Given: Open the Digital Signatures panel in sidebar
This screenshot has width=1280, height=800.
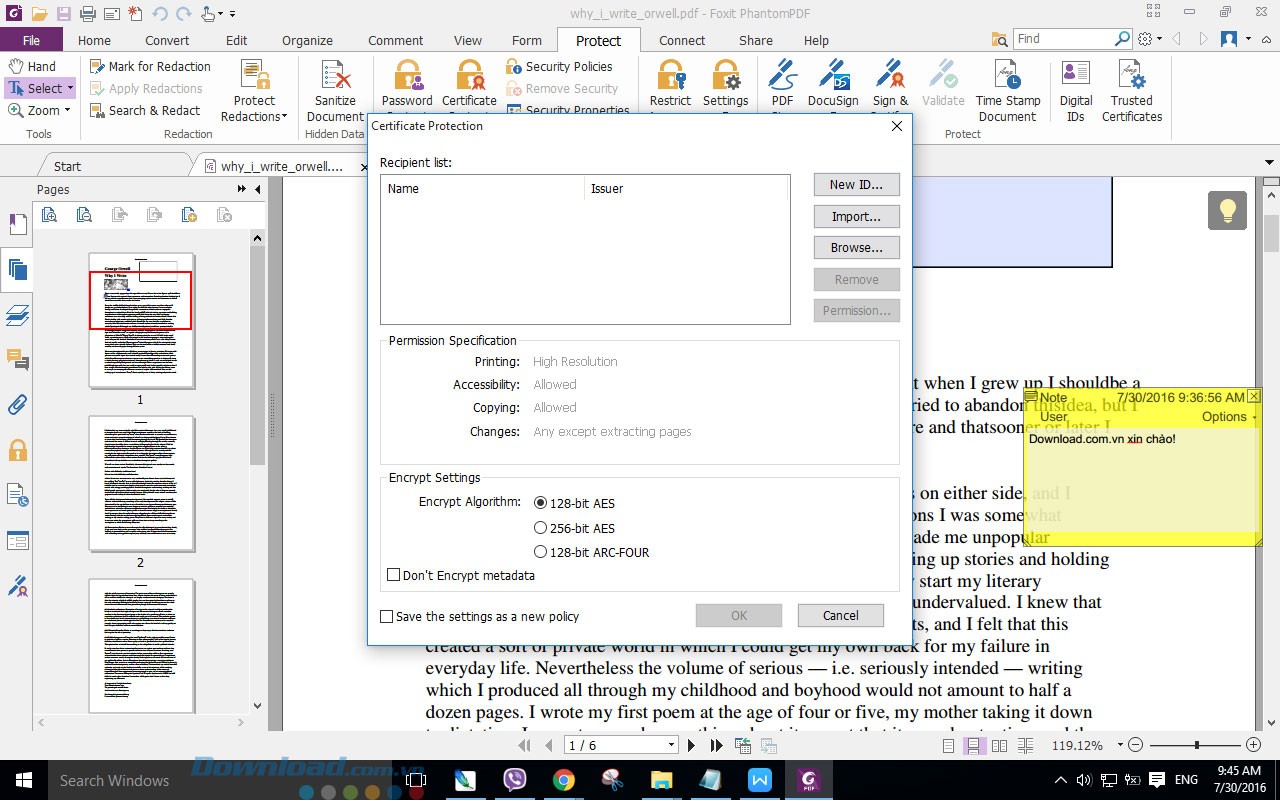Looking at the screenshot, I should coord(17,586).
